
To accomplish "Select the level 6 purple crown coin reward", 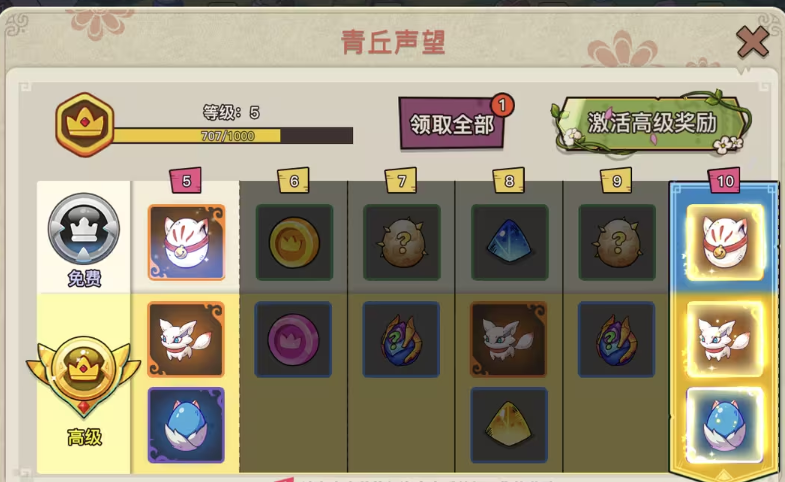I will (293, 339).
